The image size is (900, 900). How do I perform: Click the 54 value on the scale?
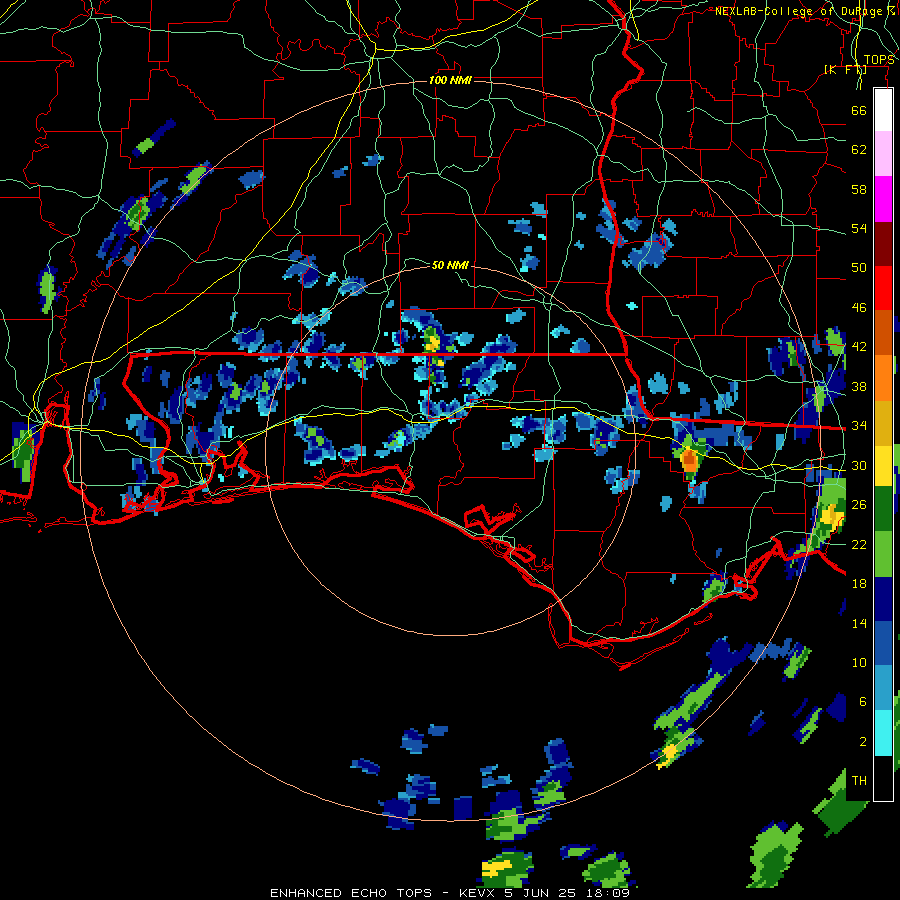coord(859,228)
